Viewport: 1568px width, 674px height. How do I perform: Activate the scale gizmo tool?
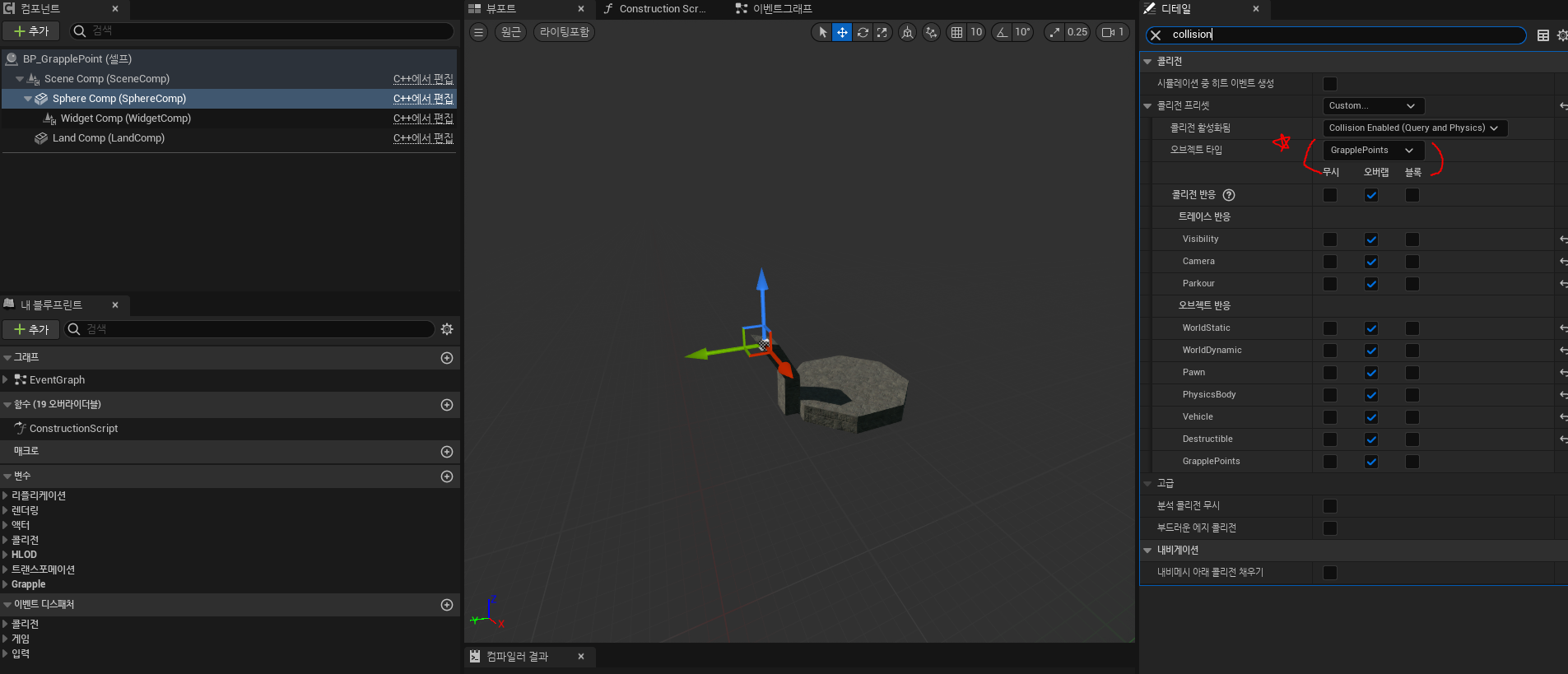(x=882, y=32)
